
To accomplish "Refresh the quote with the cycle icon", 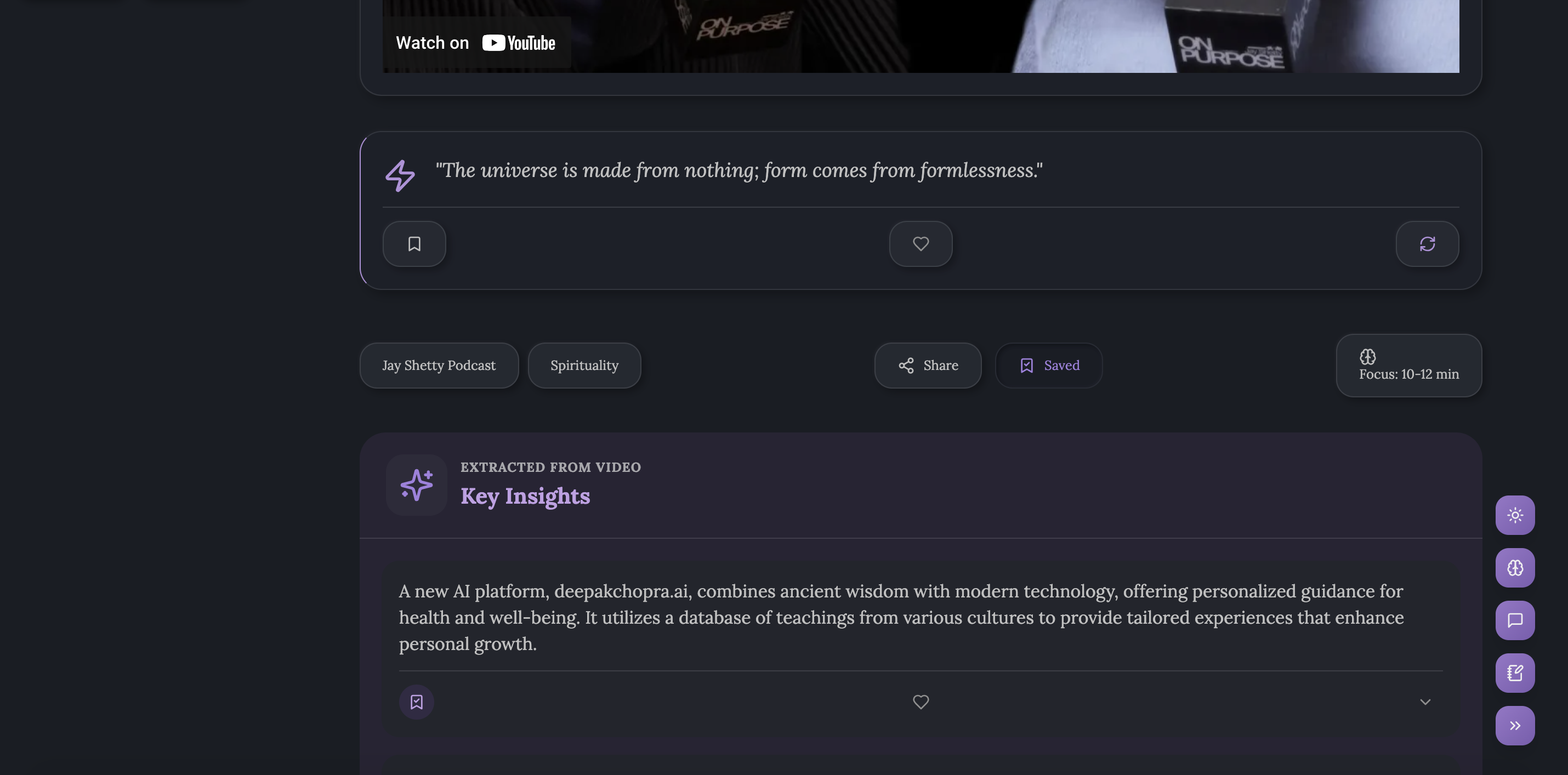I will [x=1427, y=244].
